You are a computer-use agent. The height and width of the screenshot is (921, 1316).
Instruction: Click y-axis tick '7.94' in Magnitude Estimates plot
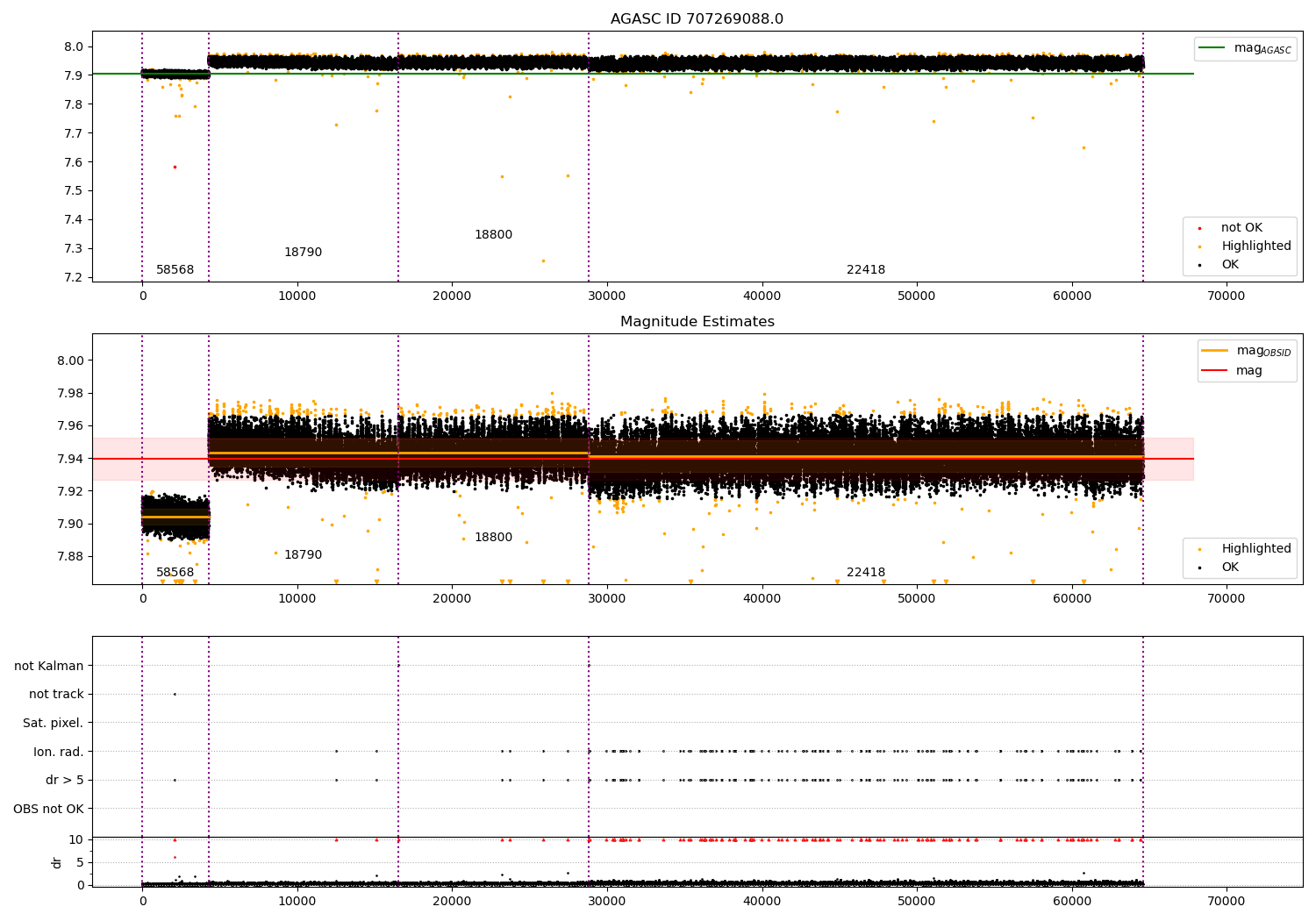pos(72,459)
